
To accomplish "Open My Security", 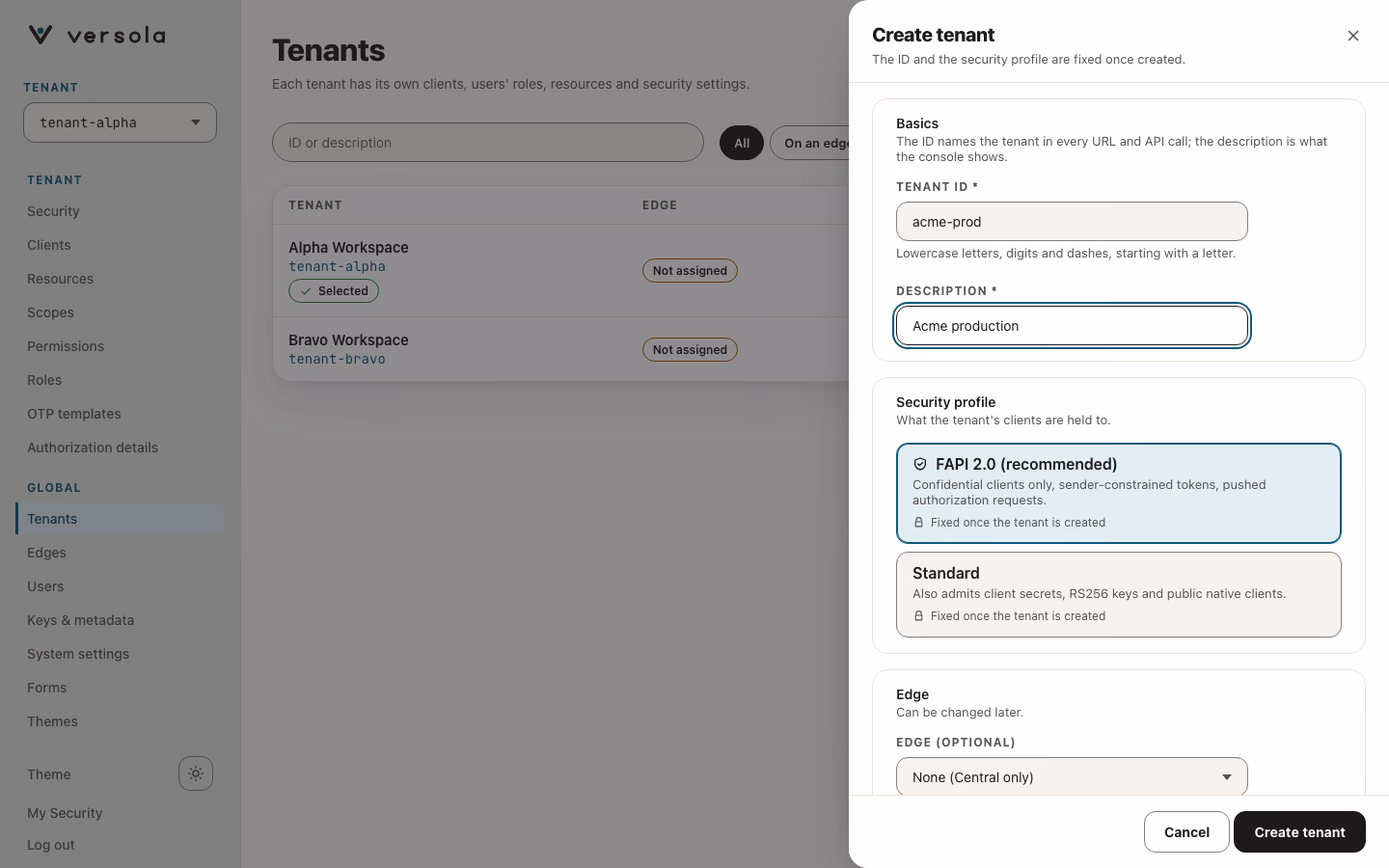I will click(x=65, y=813).
